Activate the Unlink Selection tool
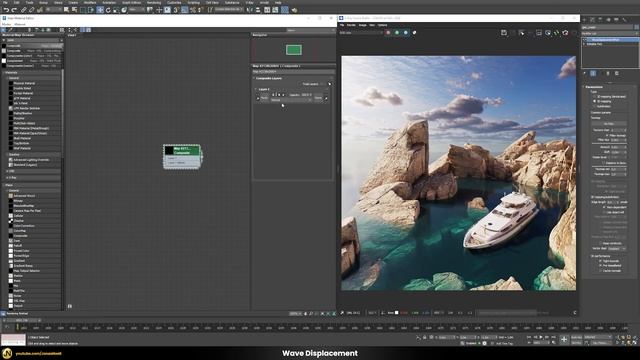640x360 pixels. [32, 10]
